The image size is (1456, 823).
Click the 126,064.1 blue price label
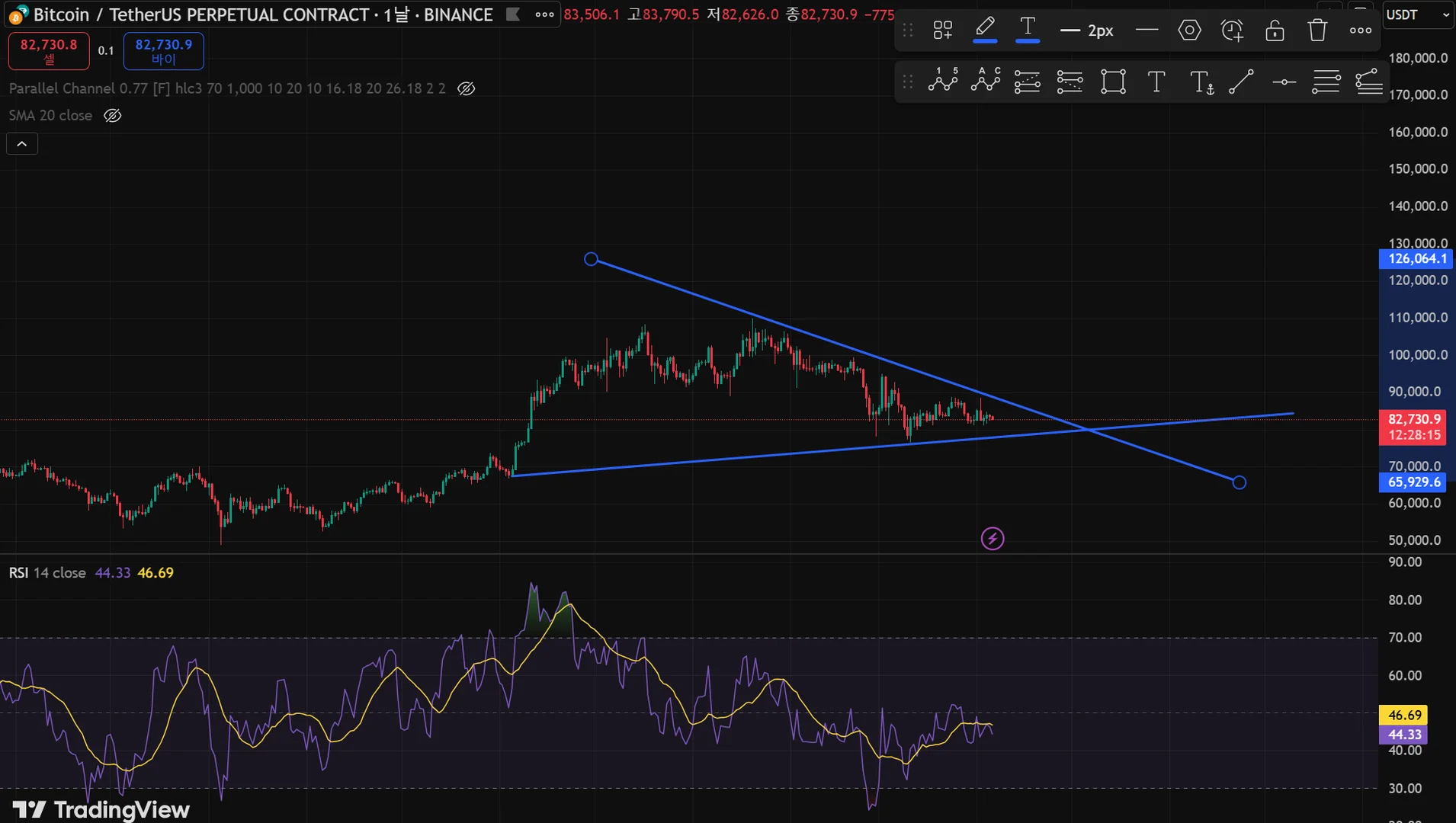1416,259
